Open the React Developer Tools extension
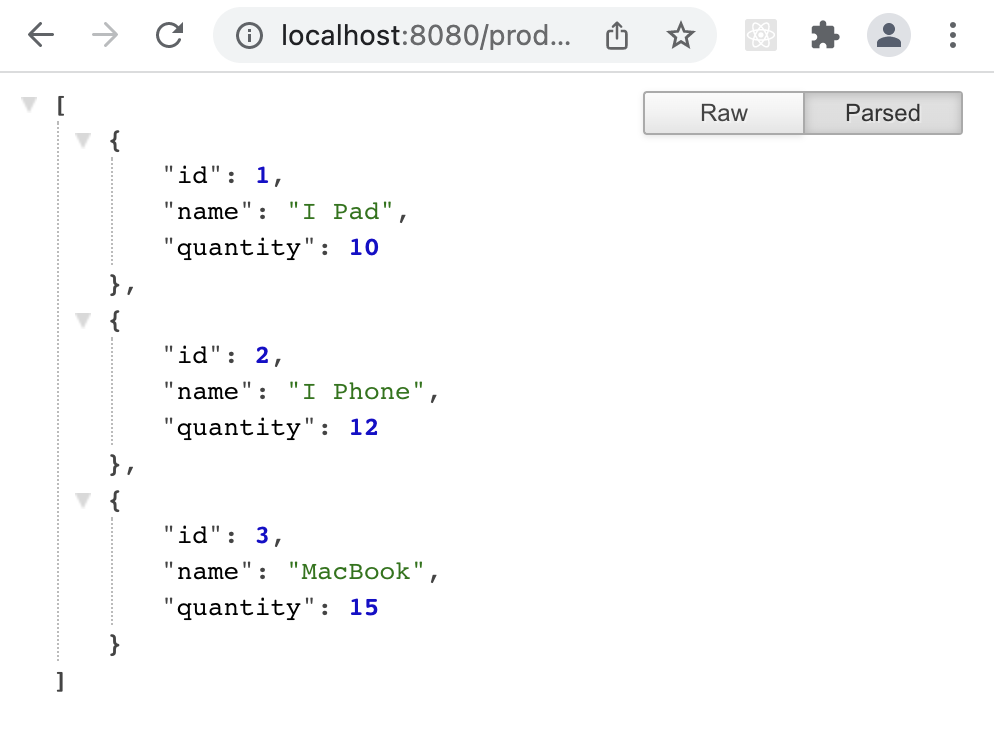 [x=761, y=35]
